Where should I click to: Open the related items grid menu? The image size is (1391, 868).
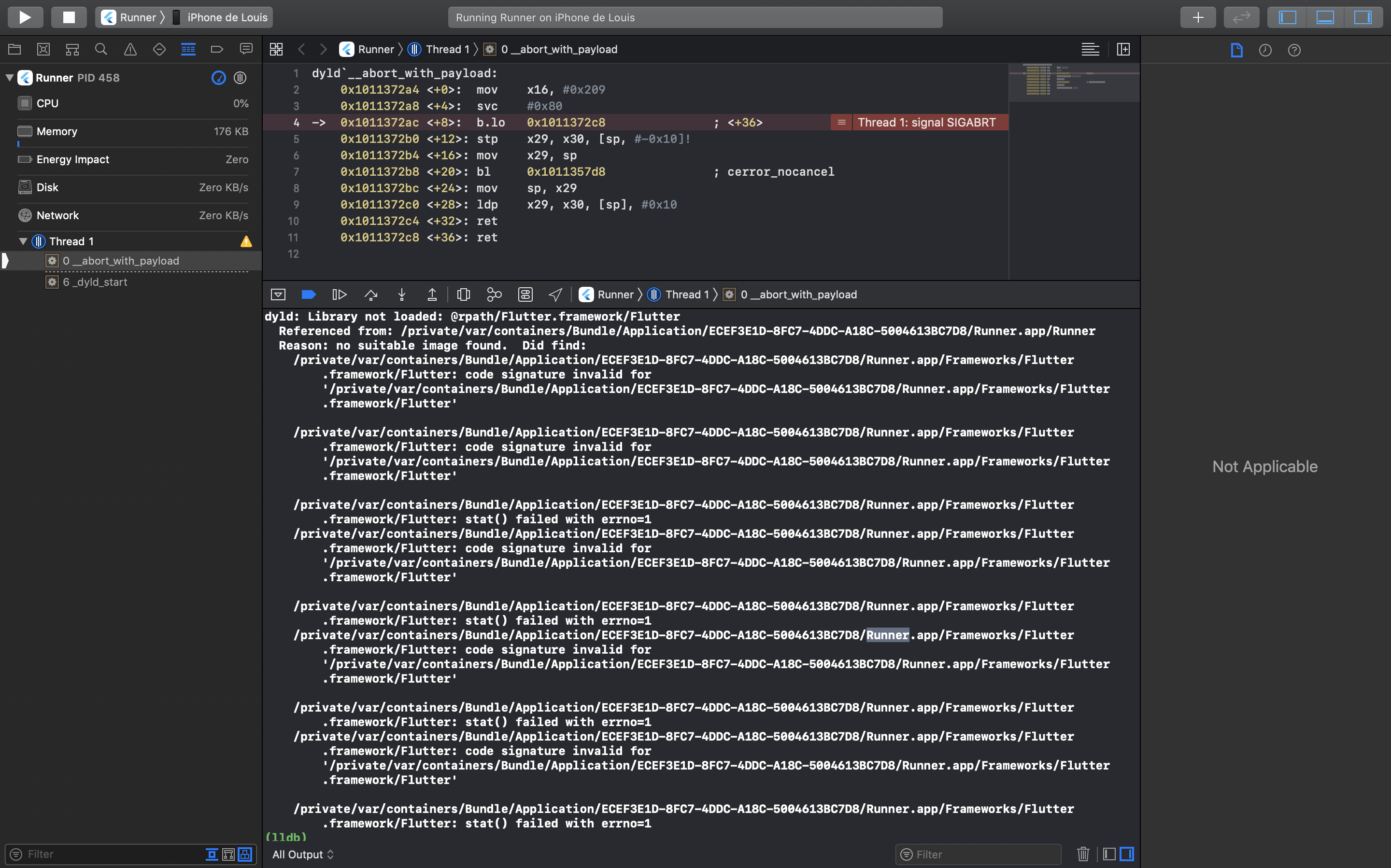(276, 49)
